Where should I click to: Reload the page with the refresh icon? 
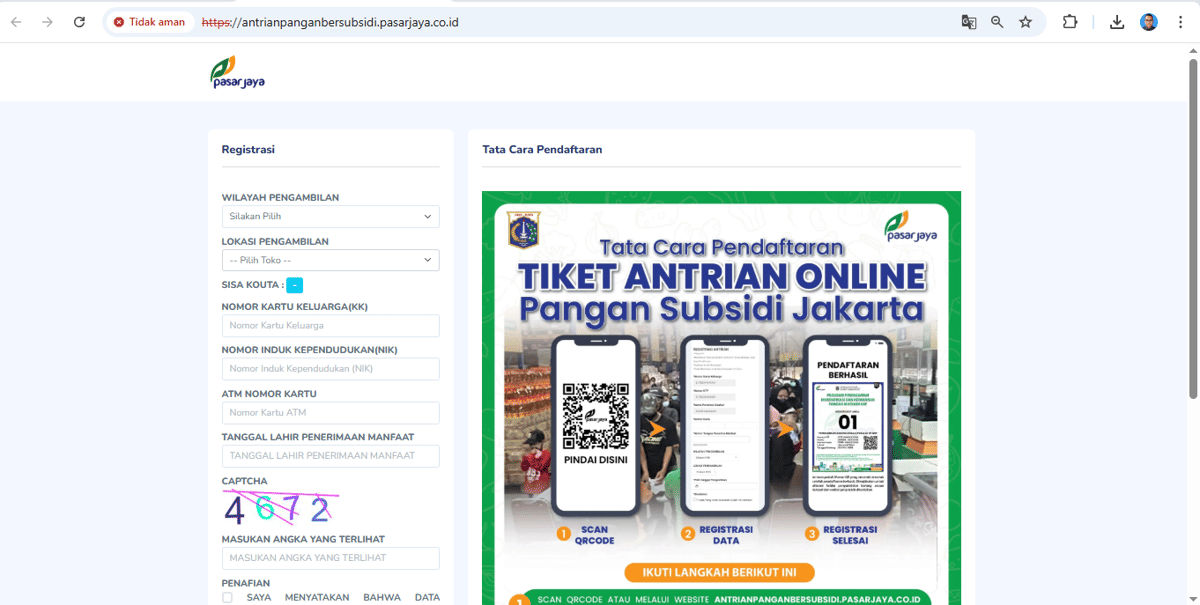tap(79, 21)
